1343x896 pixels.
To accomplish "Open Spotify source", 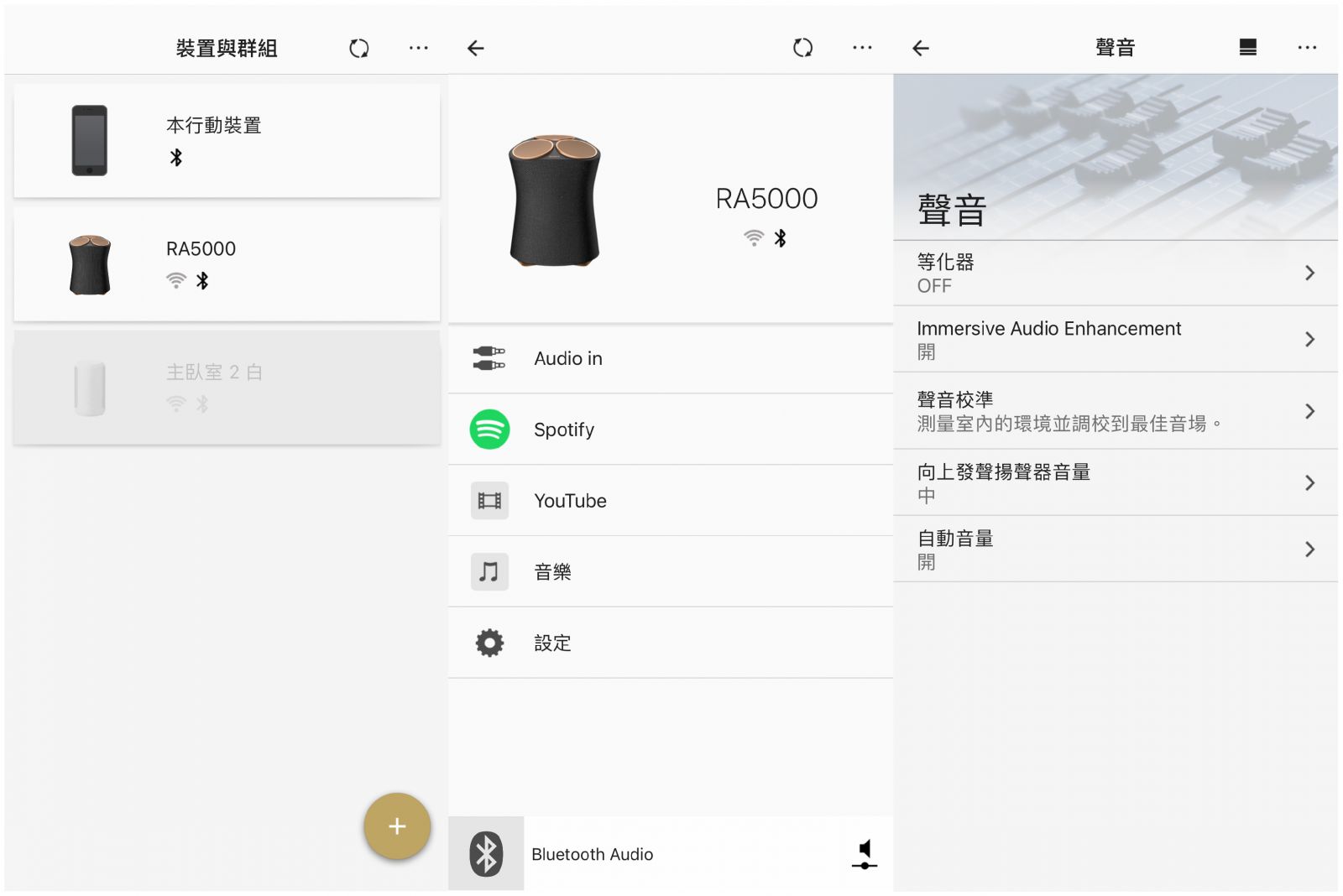I will (x=671, y=430).
